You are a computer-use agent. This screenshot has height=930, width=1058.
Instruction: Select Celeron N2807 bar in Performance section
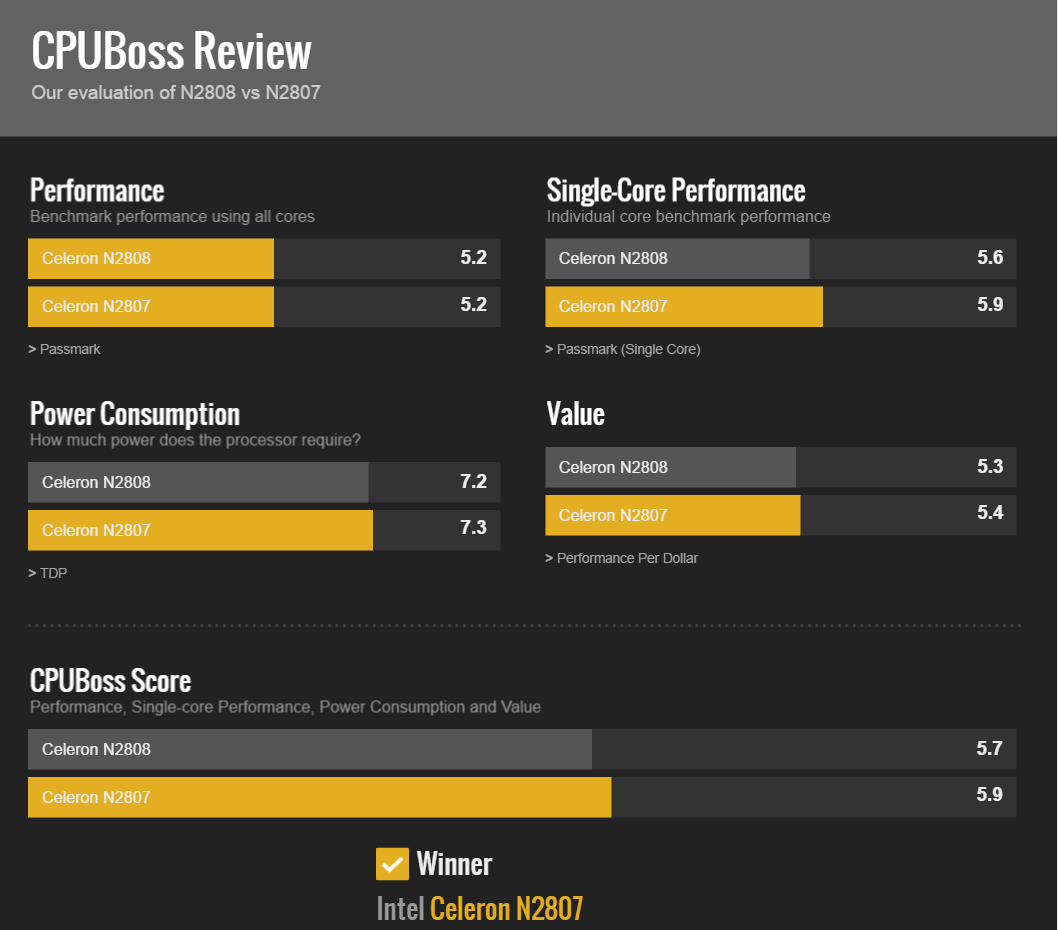click(264, 306)
